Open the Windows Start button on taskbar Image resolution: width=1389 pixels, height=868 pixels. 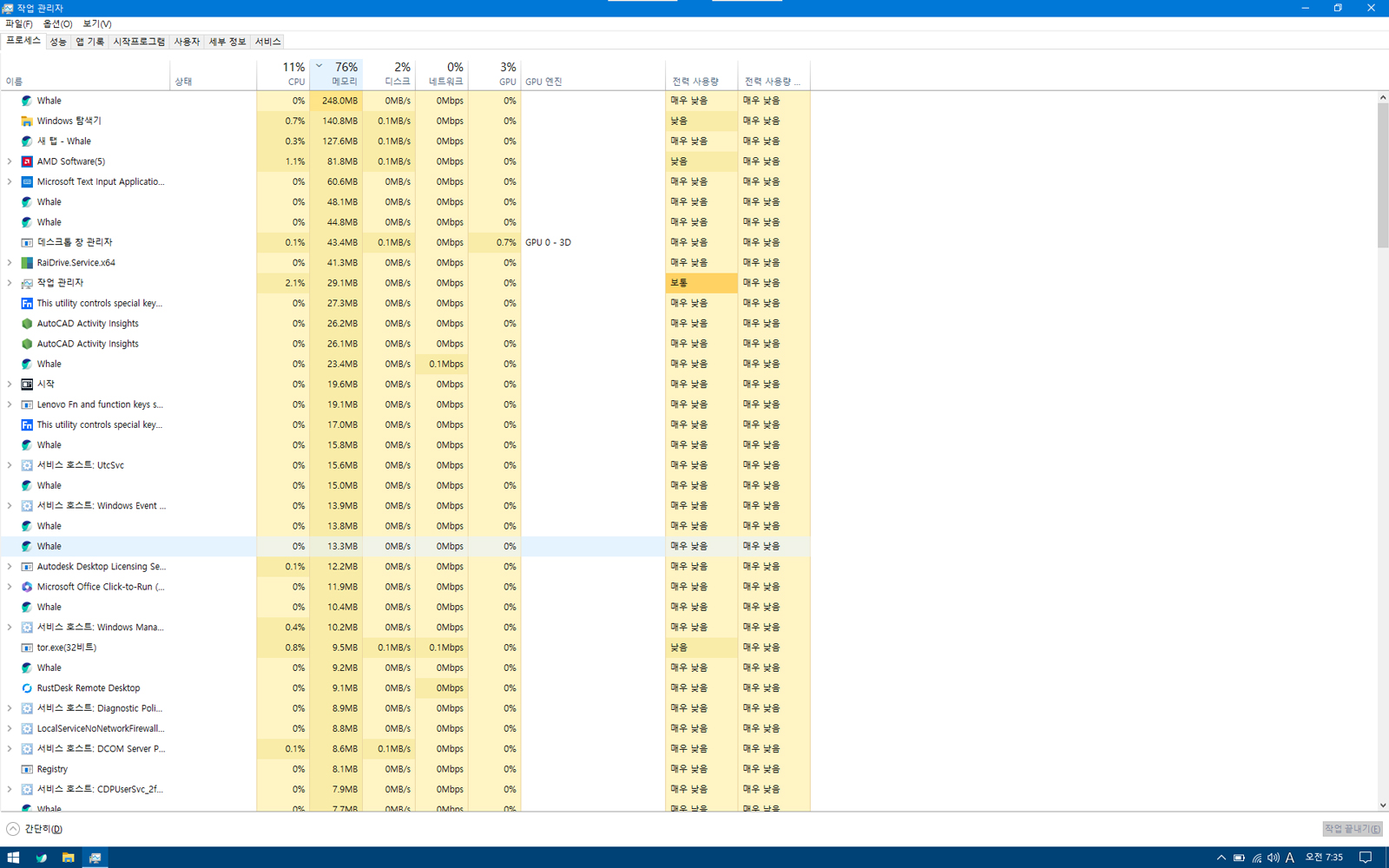click(x=13, y=858)
